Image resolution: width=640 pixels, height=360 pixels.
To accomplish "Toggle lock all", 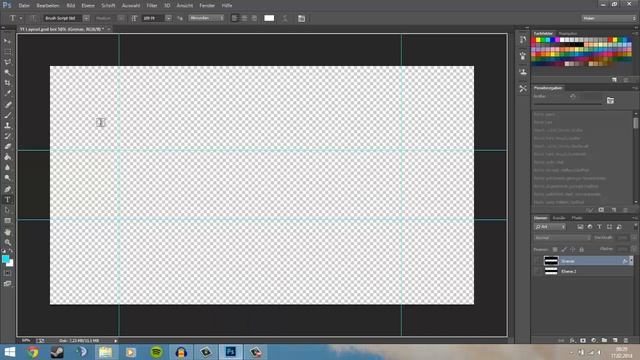I will (x=582, y=249).
